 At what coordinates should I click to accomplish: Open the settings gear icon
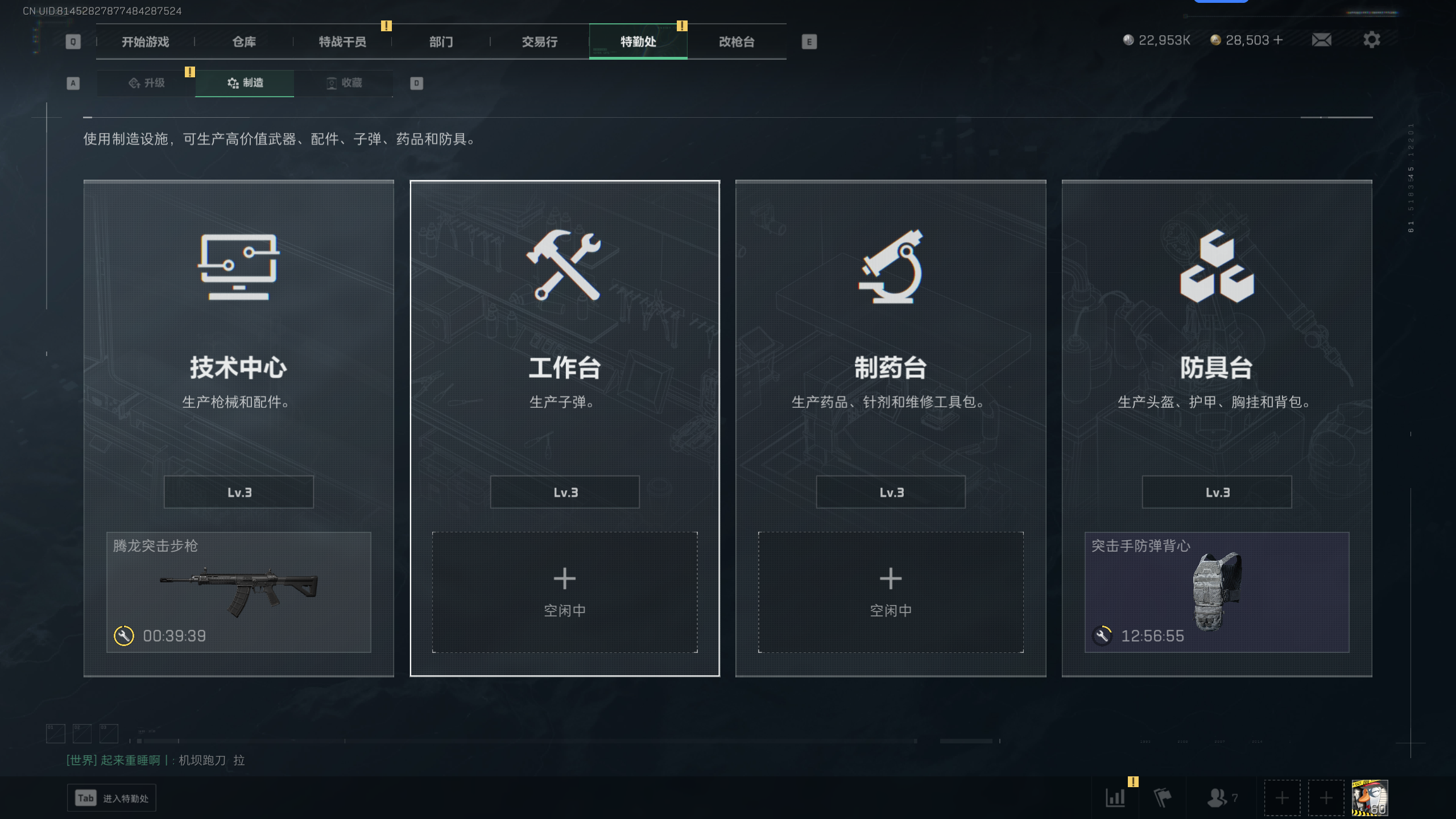[1371, 40]
